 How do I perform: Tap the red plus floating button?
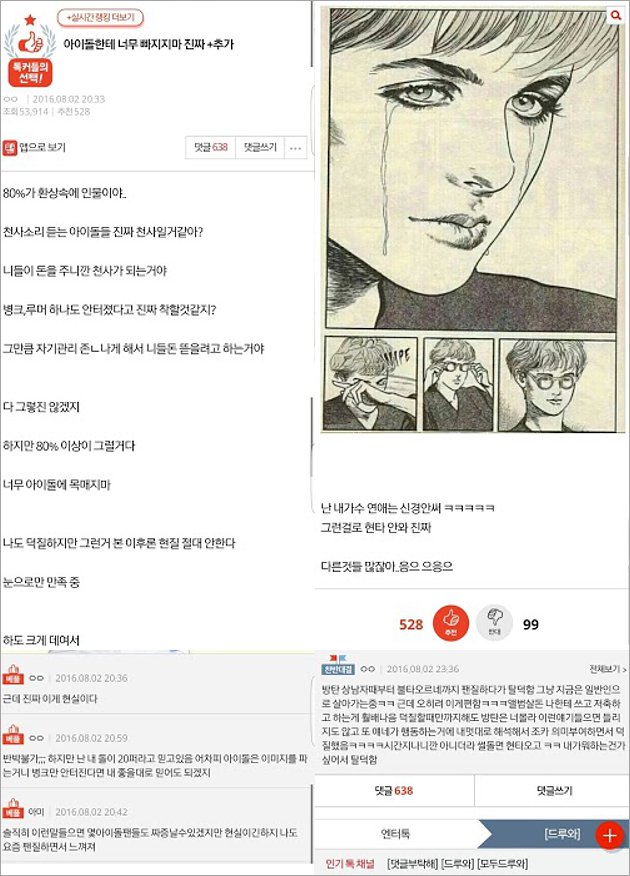pos(609,836)
